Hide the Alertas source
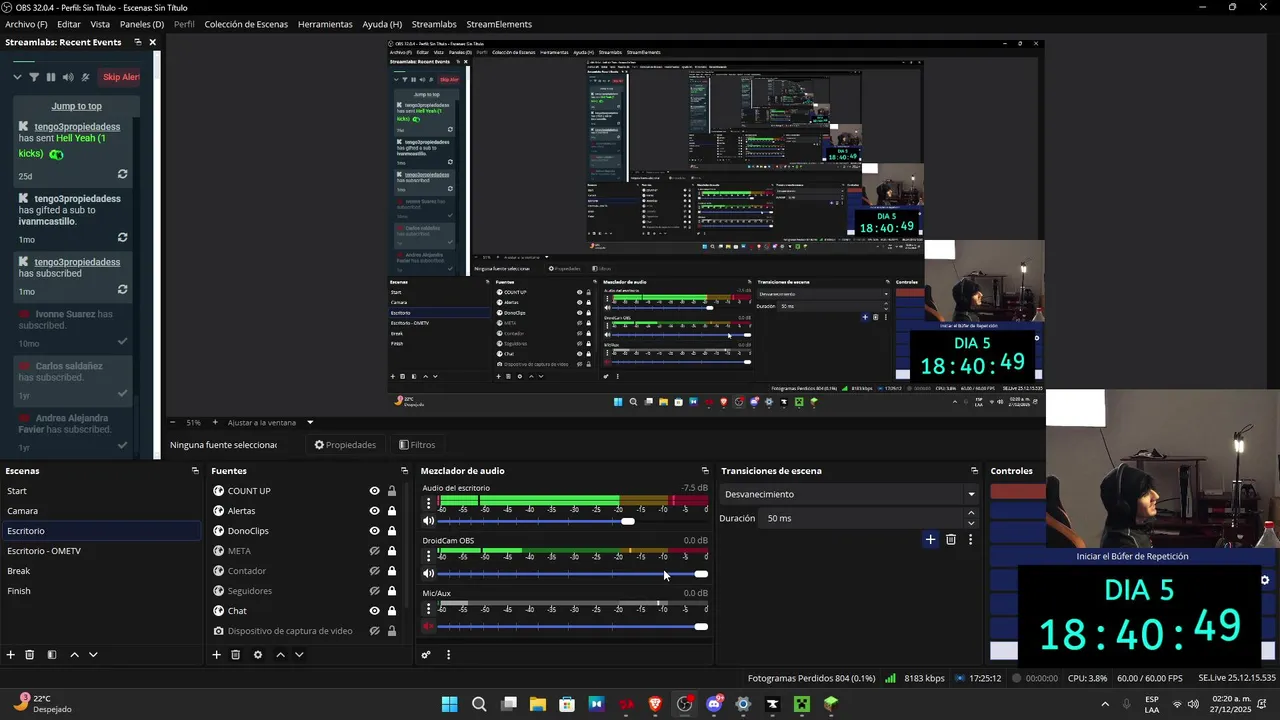Screen dimensions: 1280x720 375,511
